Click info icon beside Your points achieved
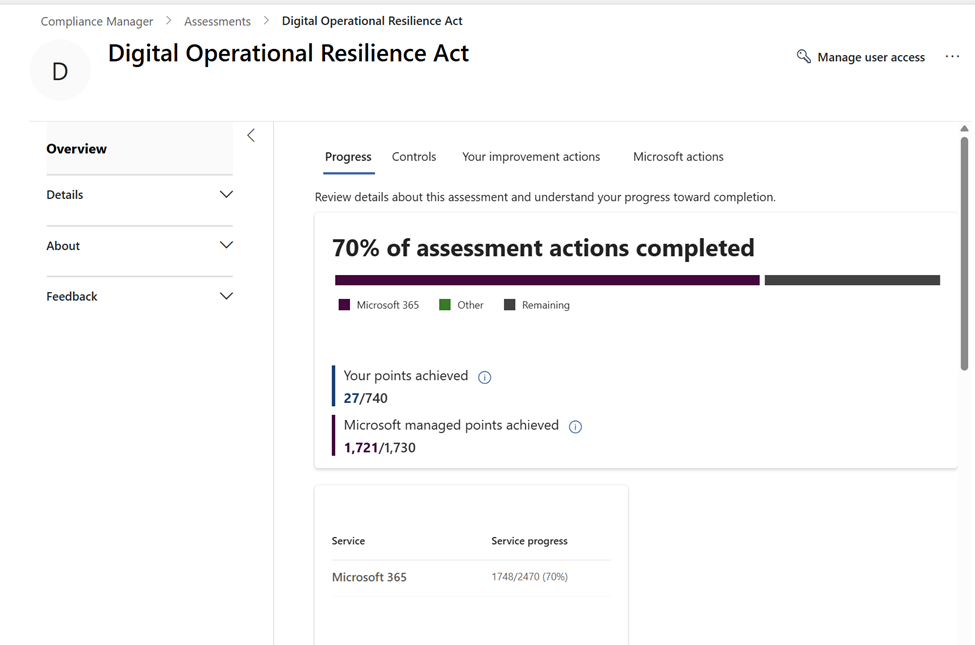This screenshot has height=645, width=975. [x=485, y=377]
